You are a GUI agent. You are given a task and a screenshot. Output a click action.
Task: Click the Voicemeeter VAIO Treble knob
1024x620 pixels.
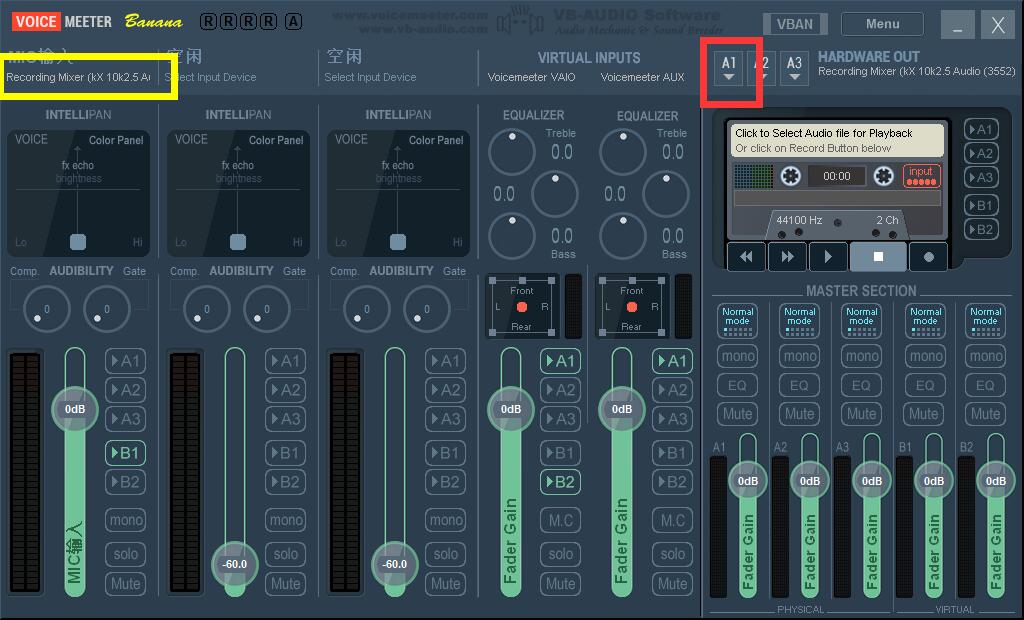tap(512, 152)
